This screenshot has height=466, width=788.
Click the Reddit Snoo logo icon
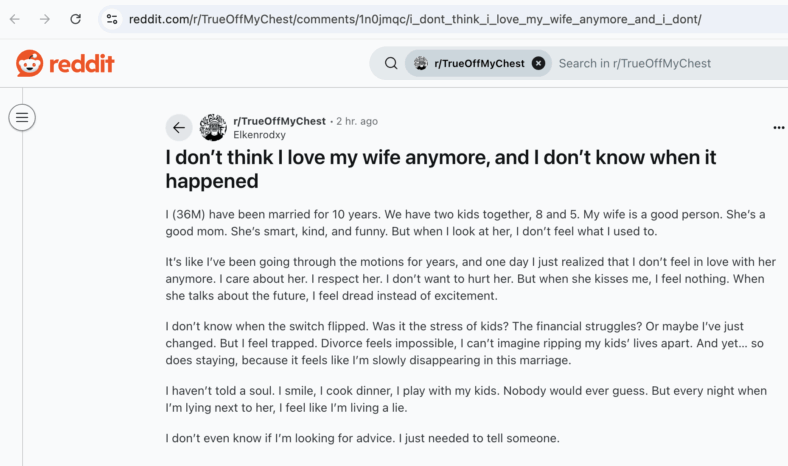tap(29, 63)
